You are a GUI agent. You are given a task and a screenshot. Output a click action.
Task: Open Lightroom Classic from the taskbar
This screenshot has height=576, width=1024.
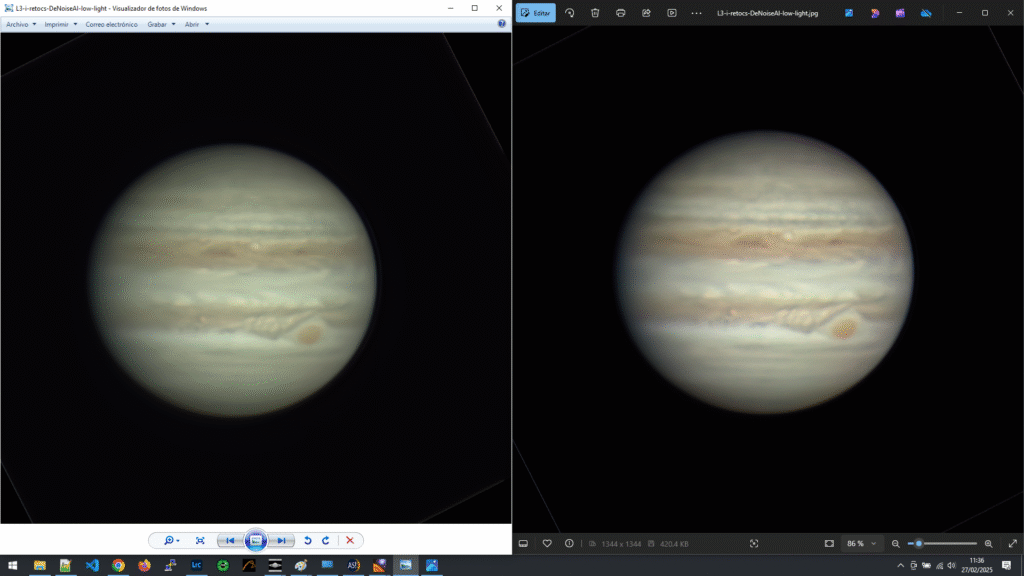coord(197,566)
